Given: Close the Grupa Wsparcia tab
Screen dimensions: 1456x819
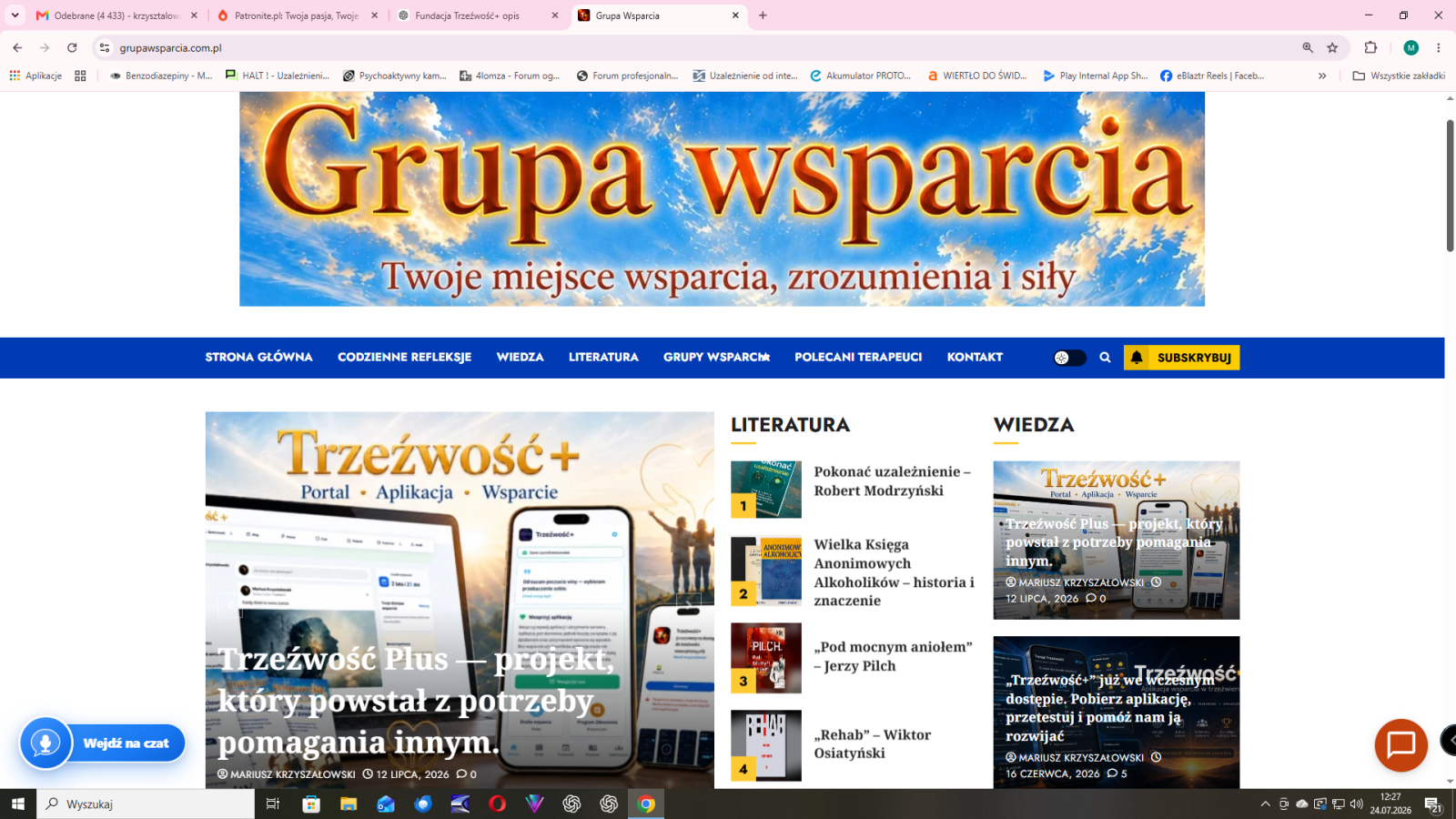Looking at the screenshot, I should point(735,15).
